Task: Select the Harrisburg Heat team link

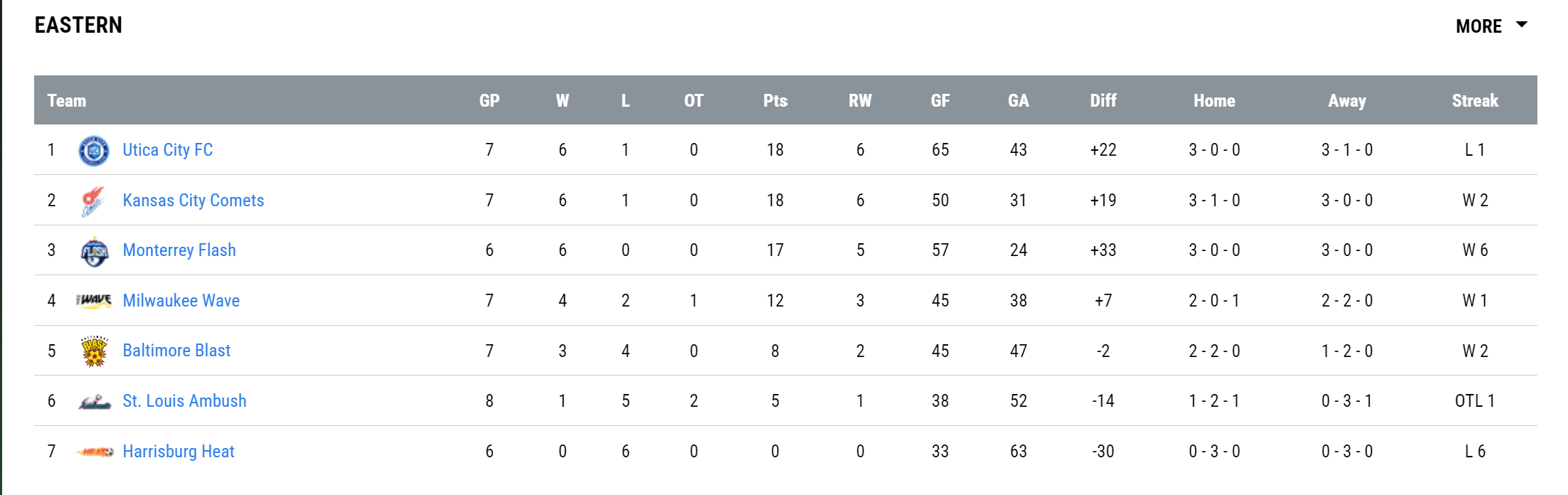Action: (179, 452)
